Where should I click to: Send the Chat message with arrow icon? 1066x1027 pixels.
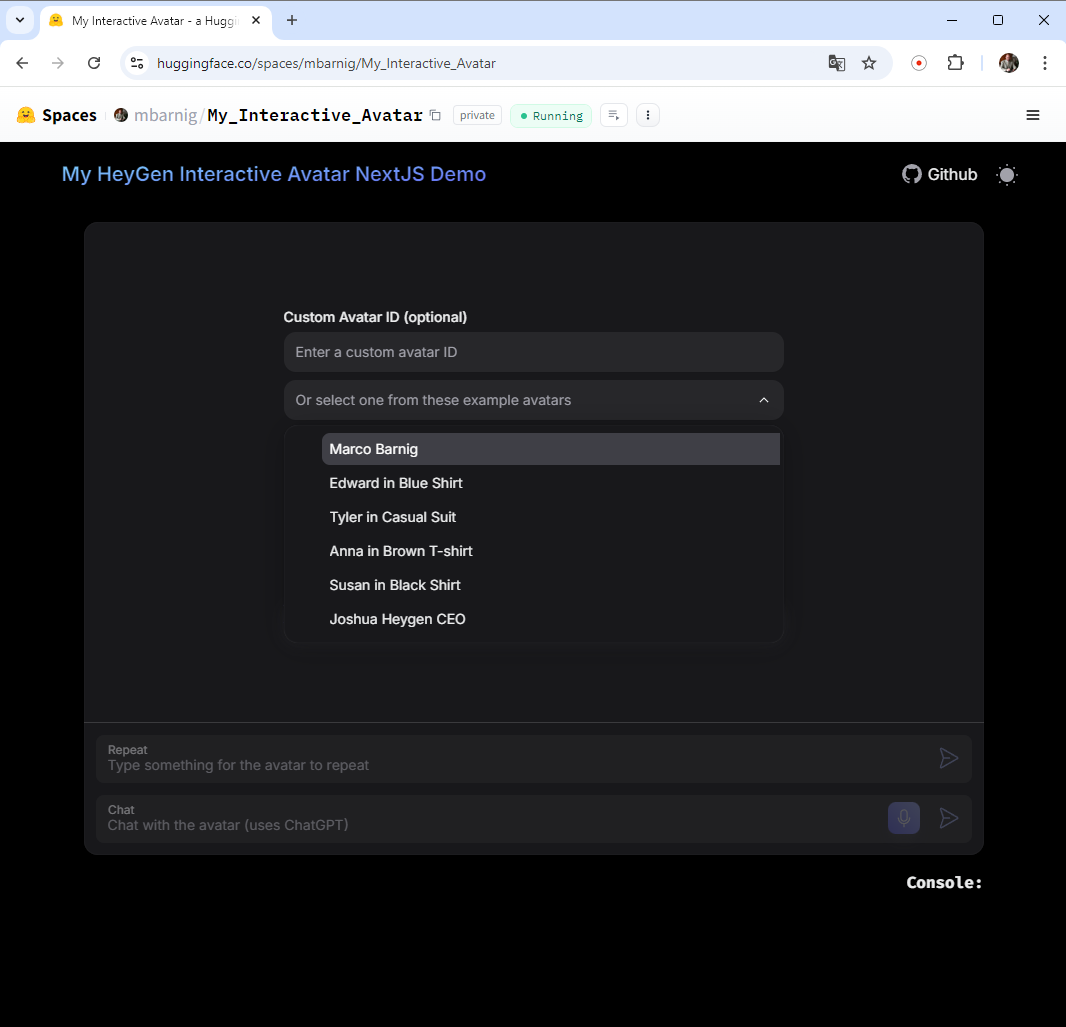point(948,818)
